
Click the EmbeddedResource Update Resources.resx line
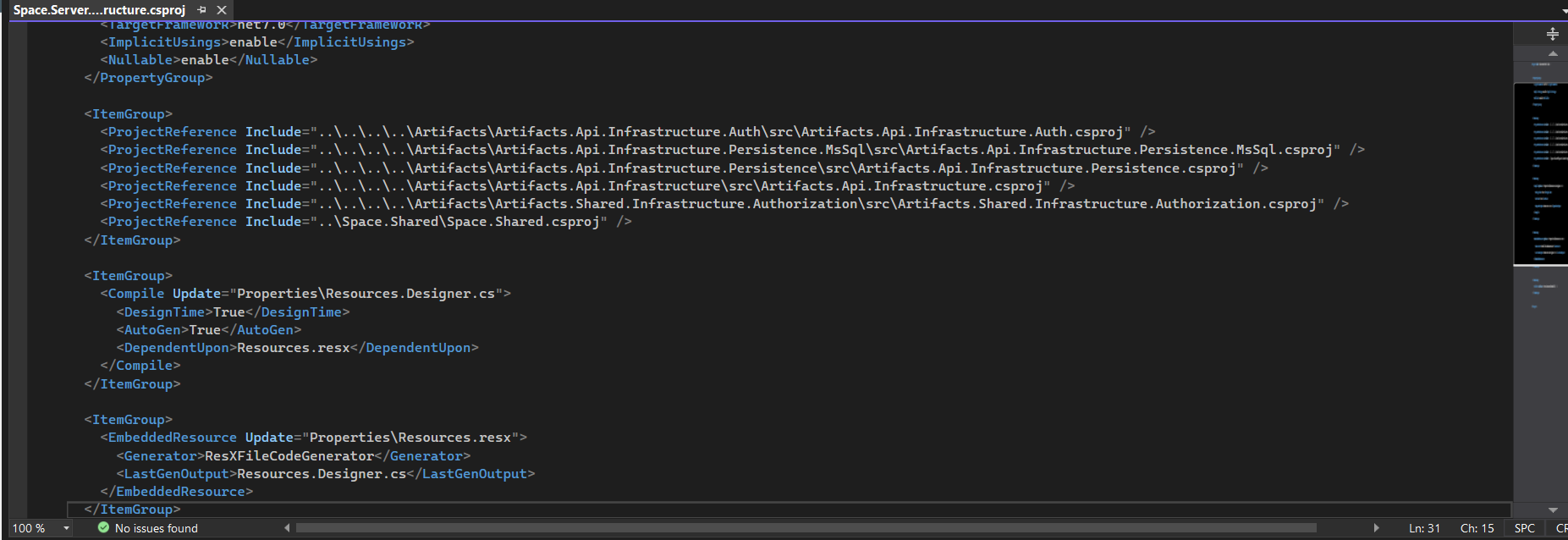[314, 438]
